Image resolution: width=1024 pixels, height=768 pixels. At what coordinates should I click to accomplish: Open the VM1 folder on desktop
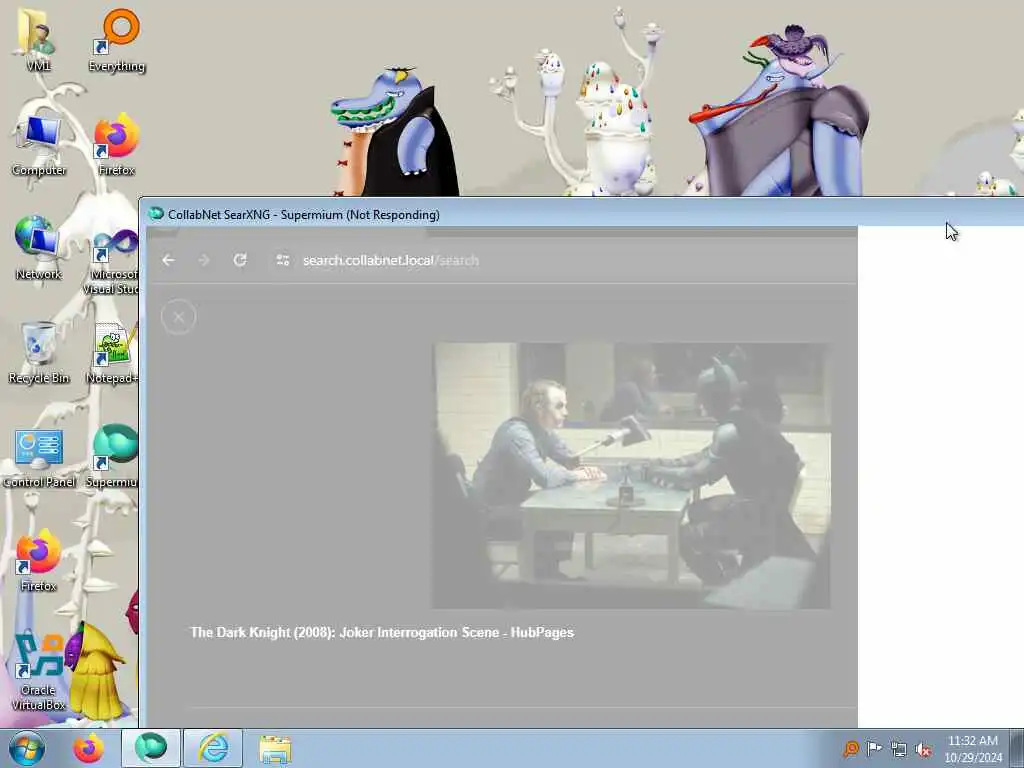coord(37,38)
